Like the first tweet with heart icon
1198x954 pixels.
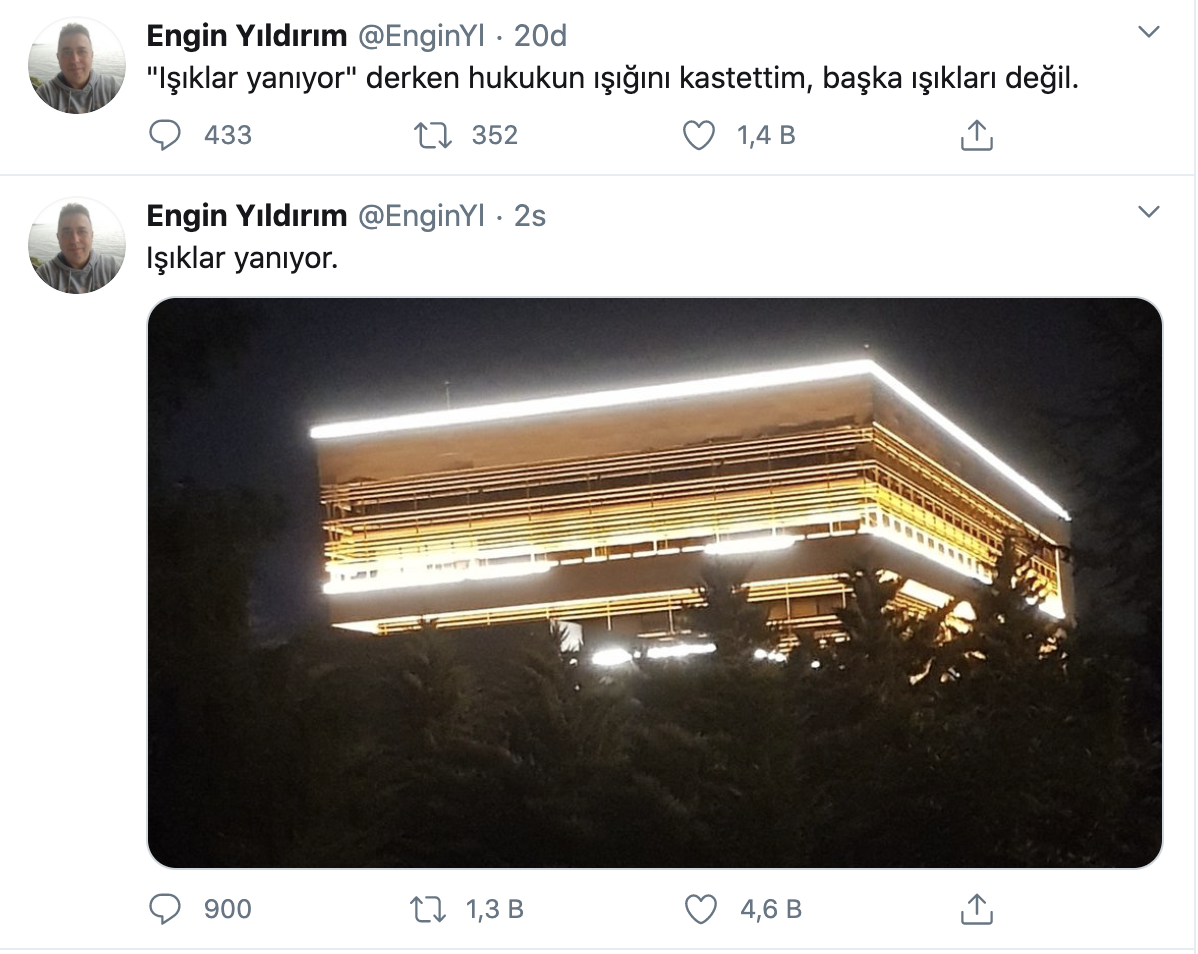(x=698, y=136)
